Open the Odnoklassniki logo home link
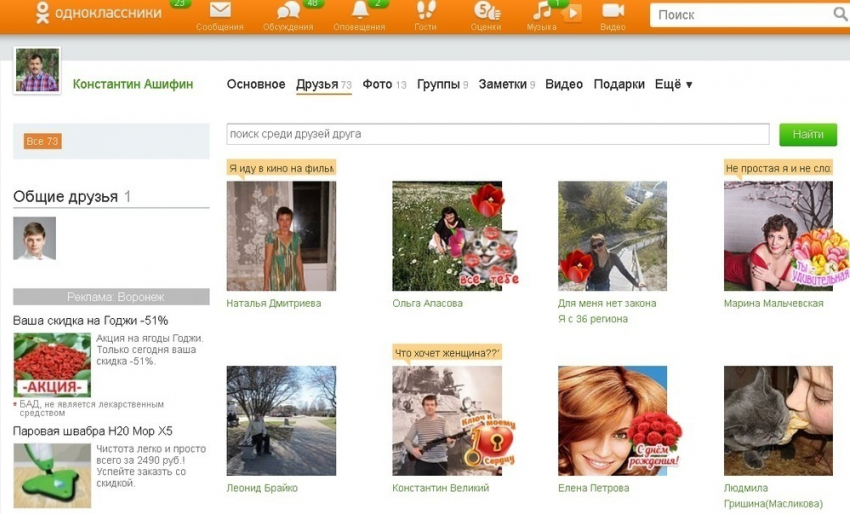This screenshot has height=514, width=850. 98,12
